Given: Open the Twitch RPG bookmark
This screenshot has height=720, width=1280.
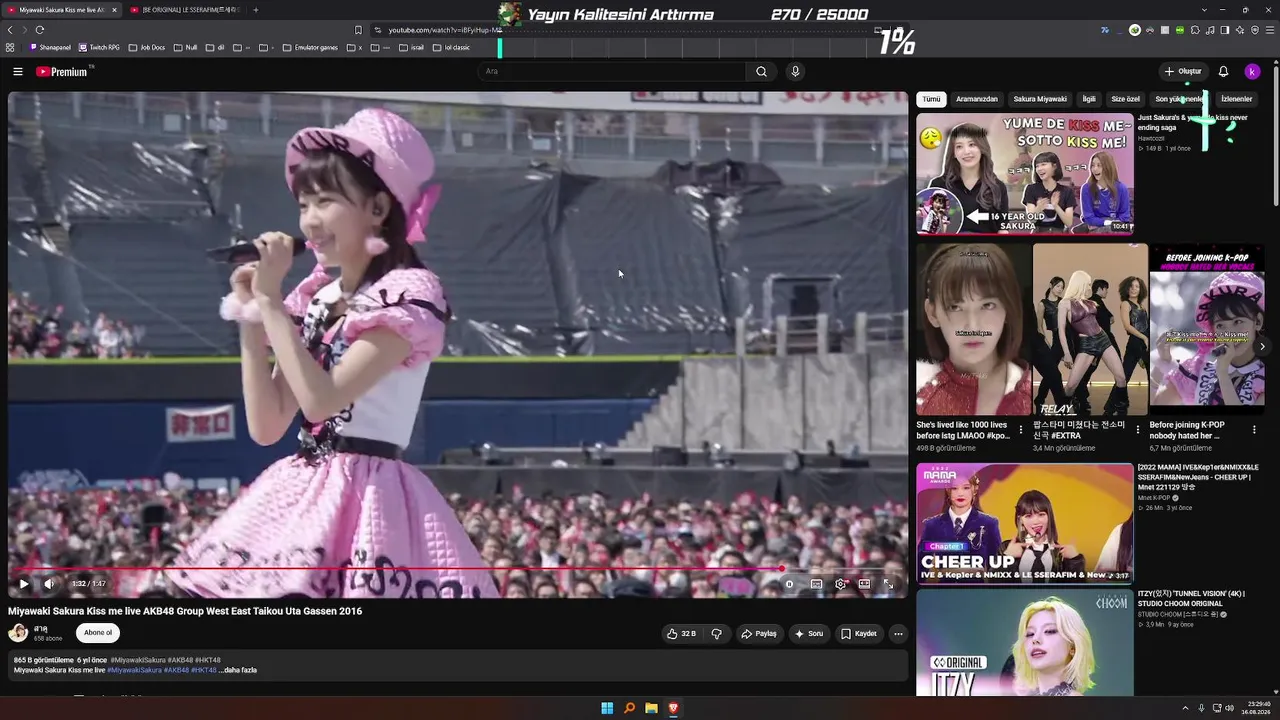Looking at the screenshot, I should (100, 47).
